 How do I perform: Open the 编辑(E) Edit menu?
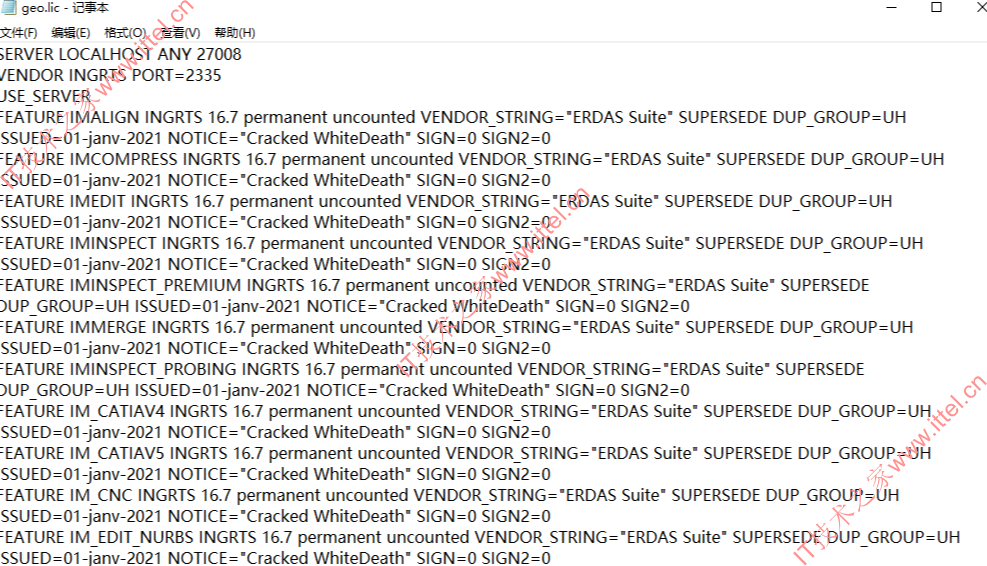70,33
